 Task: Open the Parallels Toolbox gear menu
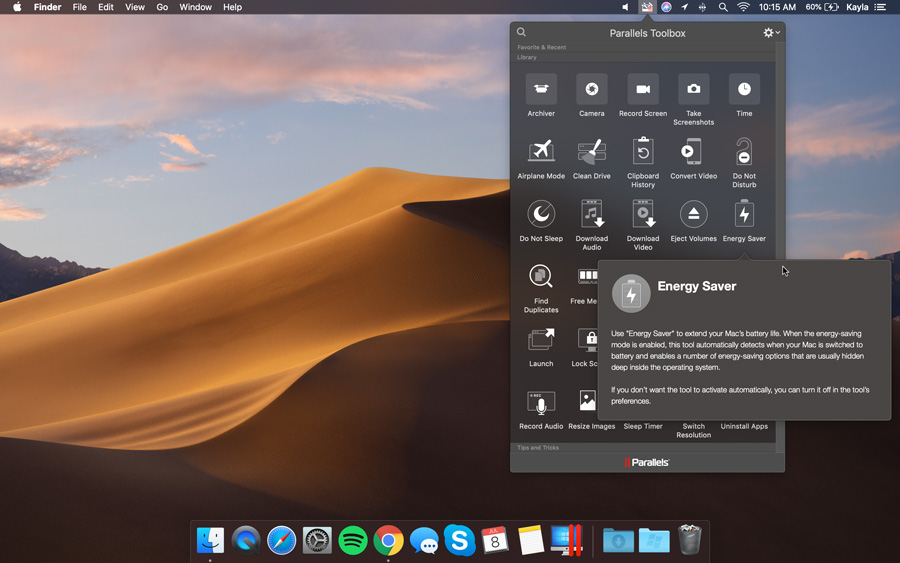pos(771,33)
